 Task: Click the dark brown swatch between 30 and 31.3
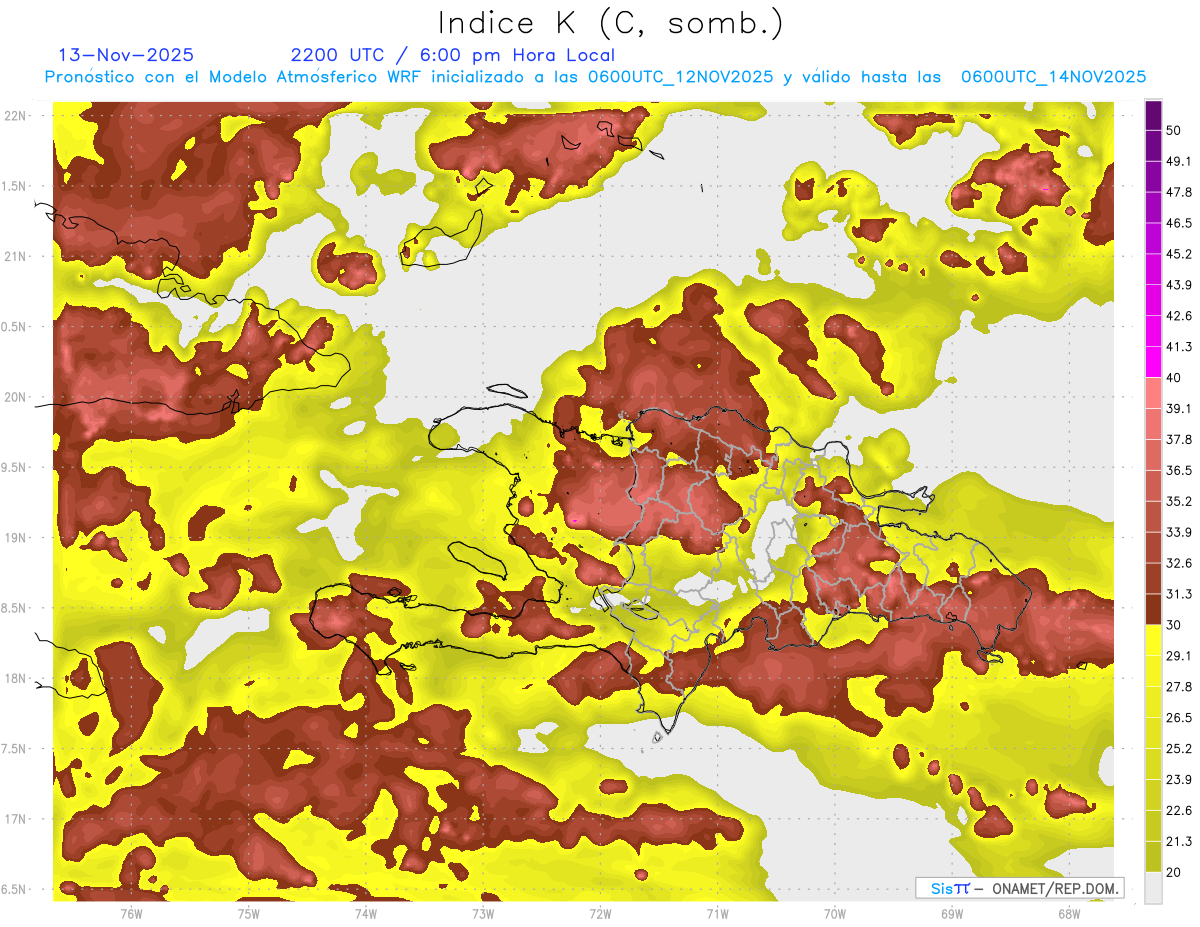pyautogui.click(x=1153, y=609)
